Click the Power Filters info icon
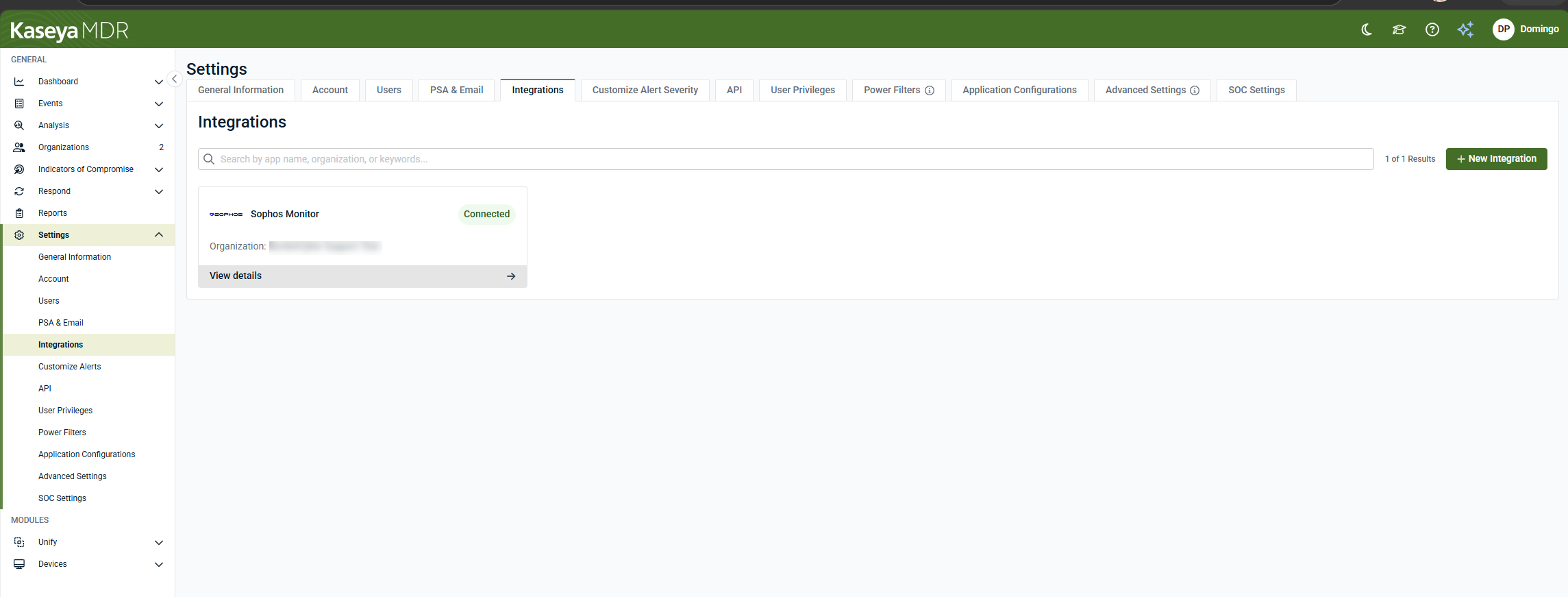Image resolution: width=1568 pixels, height=597 pixels. [x=930, y=90]
